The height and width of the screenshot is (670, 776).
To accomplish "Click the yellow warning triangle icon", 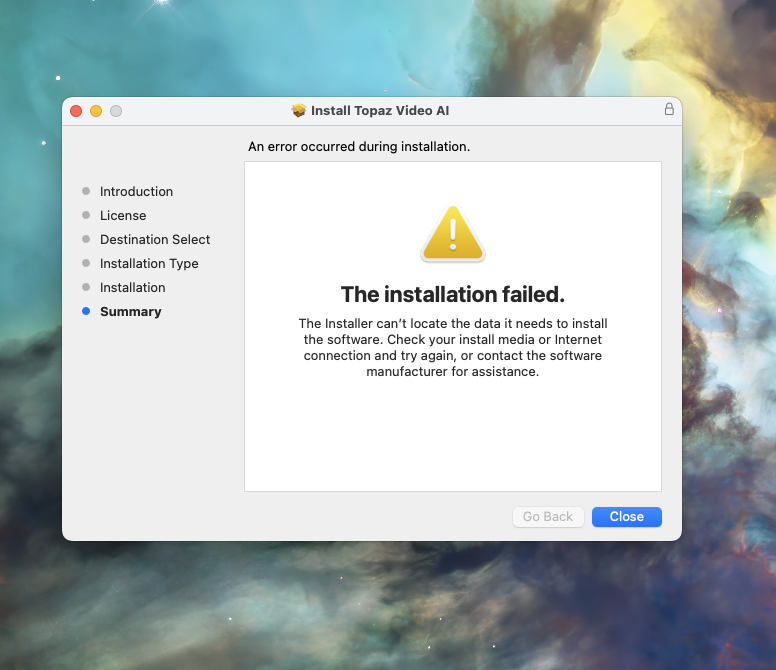I will click(x=453, y=234).
